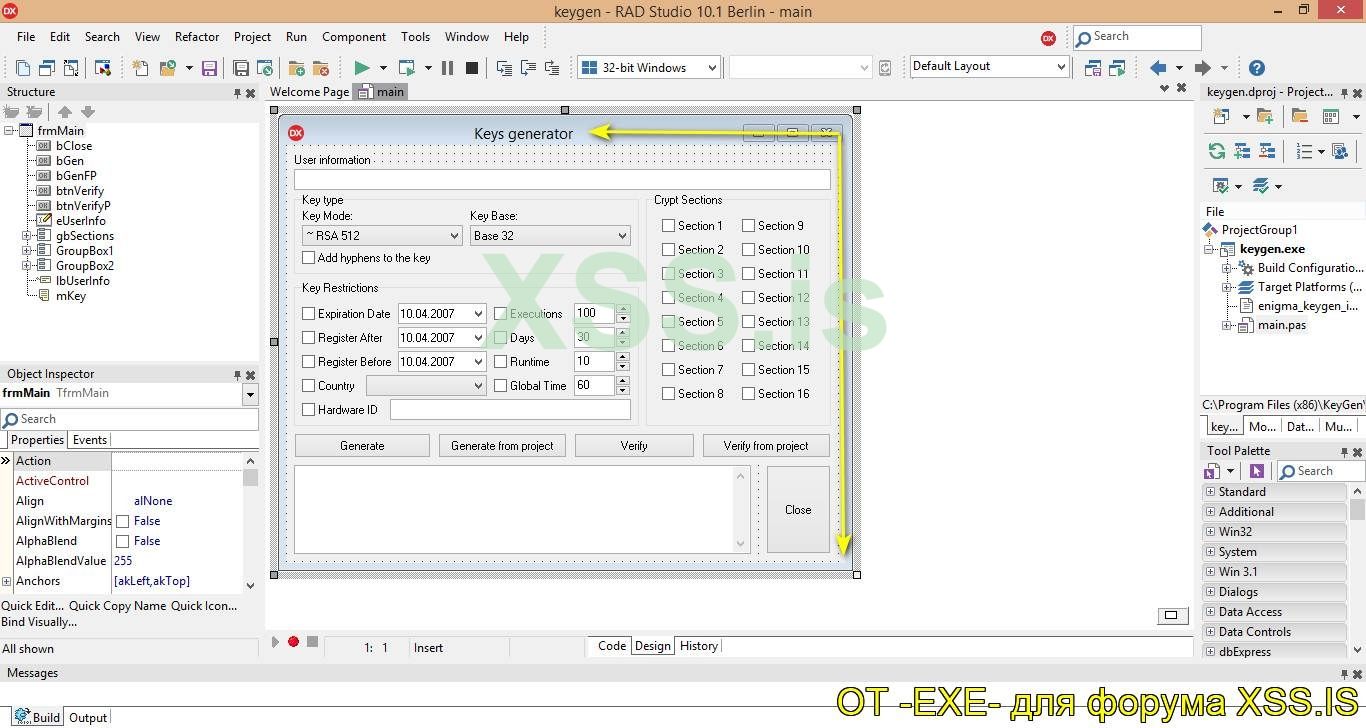Click Expand All icon in Project Manager
Viewport: 1366px width, 728px height.
point(1242,151)
